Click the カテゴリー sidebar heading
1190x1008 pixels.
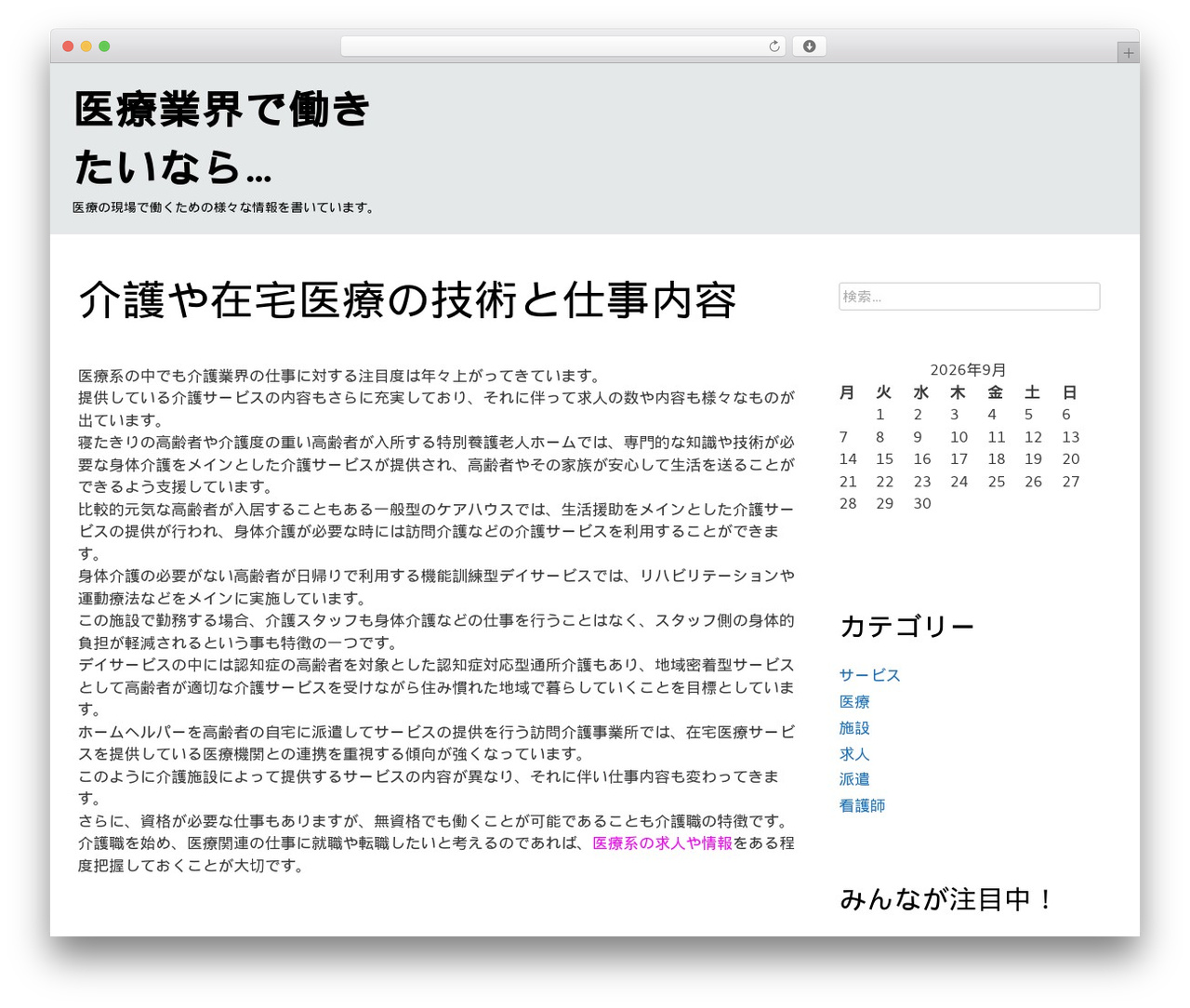[x=906, y=627]
